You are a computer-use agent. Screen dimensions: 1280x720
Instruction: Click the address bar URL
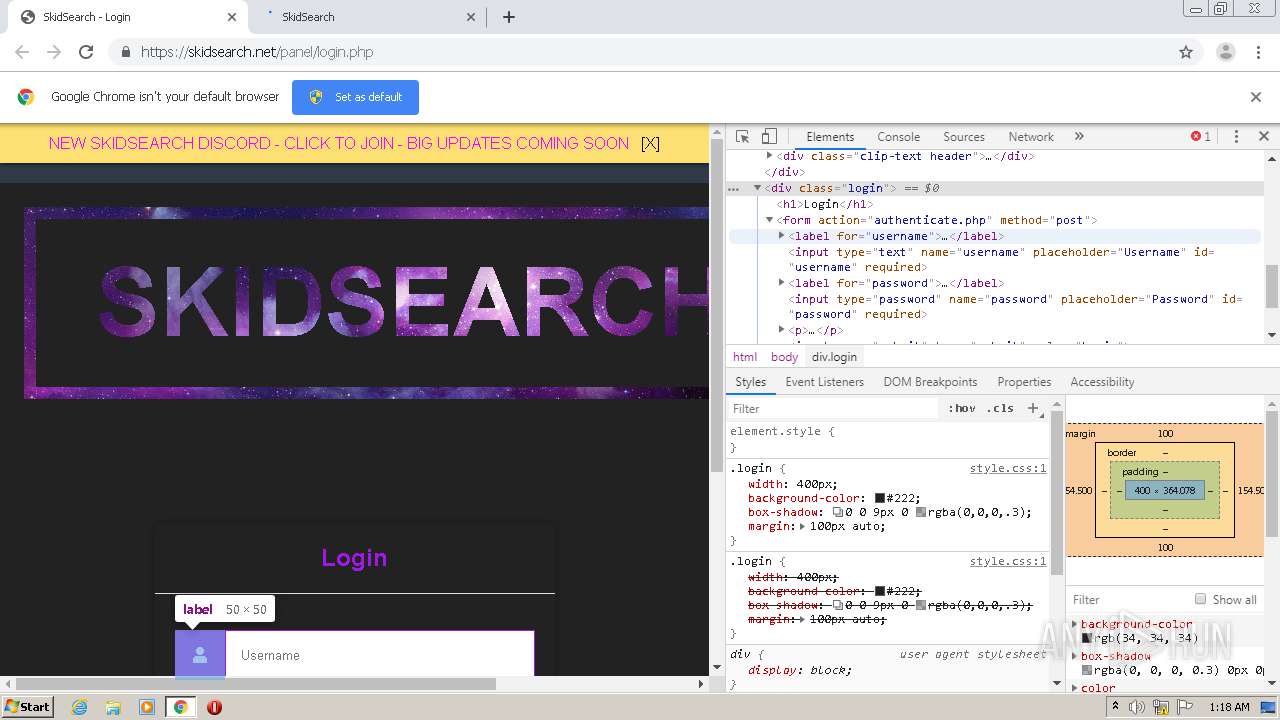coord(257,52)
